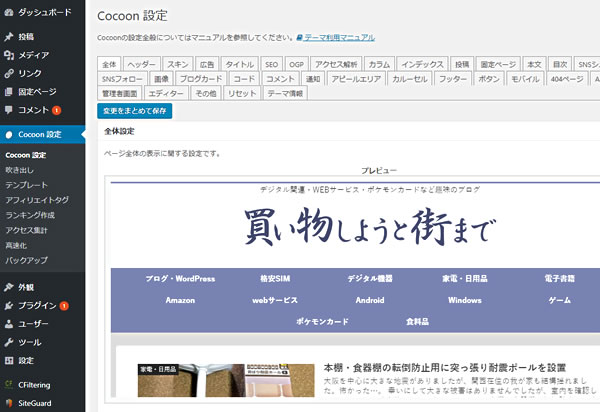Click the SiteGuard shield icon

coord(9,403)
